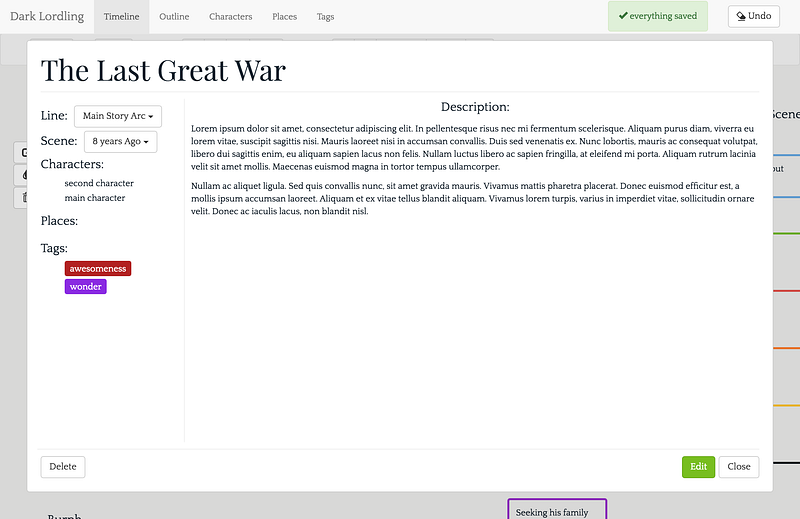Click the Description heading
This screenshot has width=800, height=519.
point(475,107)
